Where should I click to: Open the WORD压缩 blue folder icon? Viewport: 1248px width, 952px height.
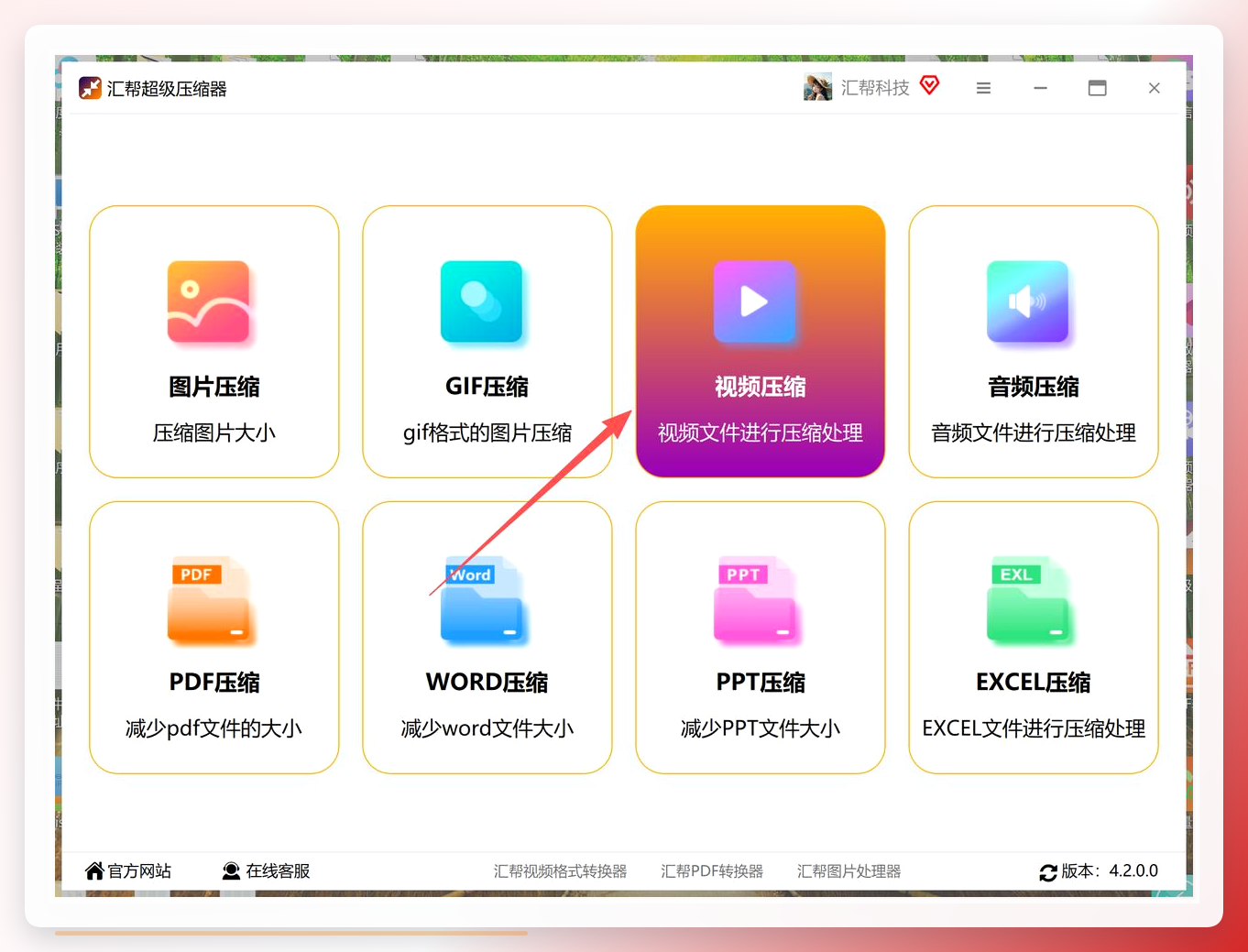point(481,598)
